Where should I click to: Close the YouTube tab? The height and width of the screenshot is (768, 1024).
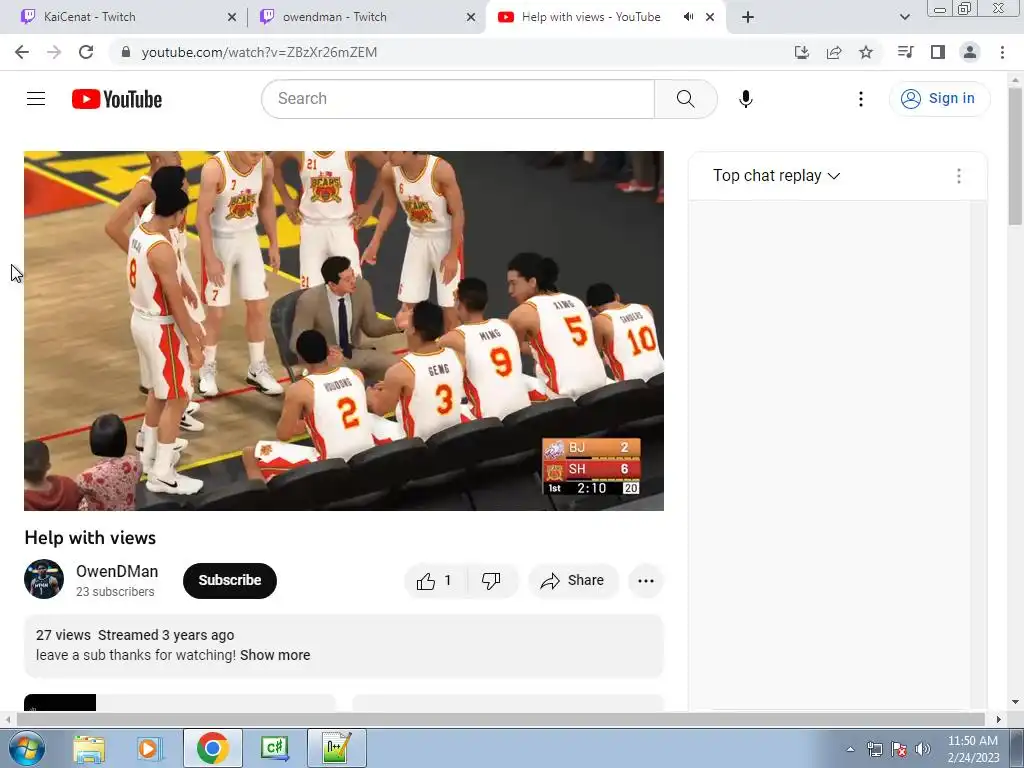pos(710,17)
